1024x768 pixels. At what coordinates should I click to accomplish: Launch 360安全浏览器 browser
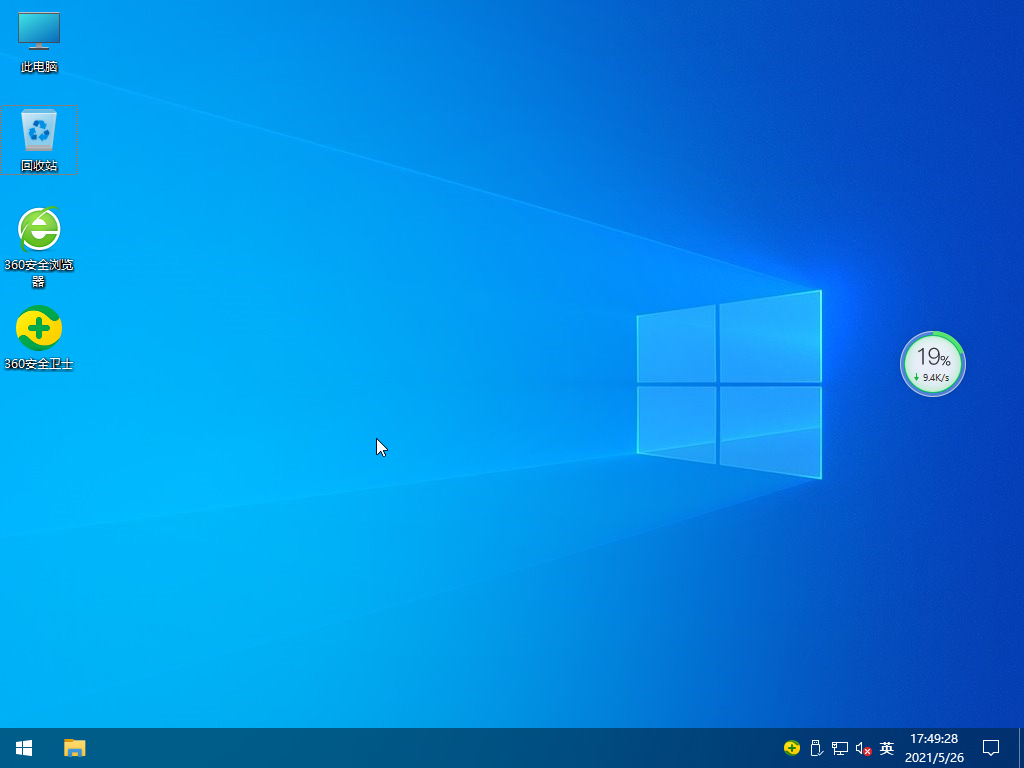pyautogui.click(x=38, y=230)
